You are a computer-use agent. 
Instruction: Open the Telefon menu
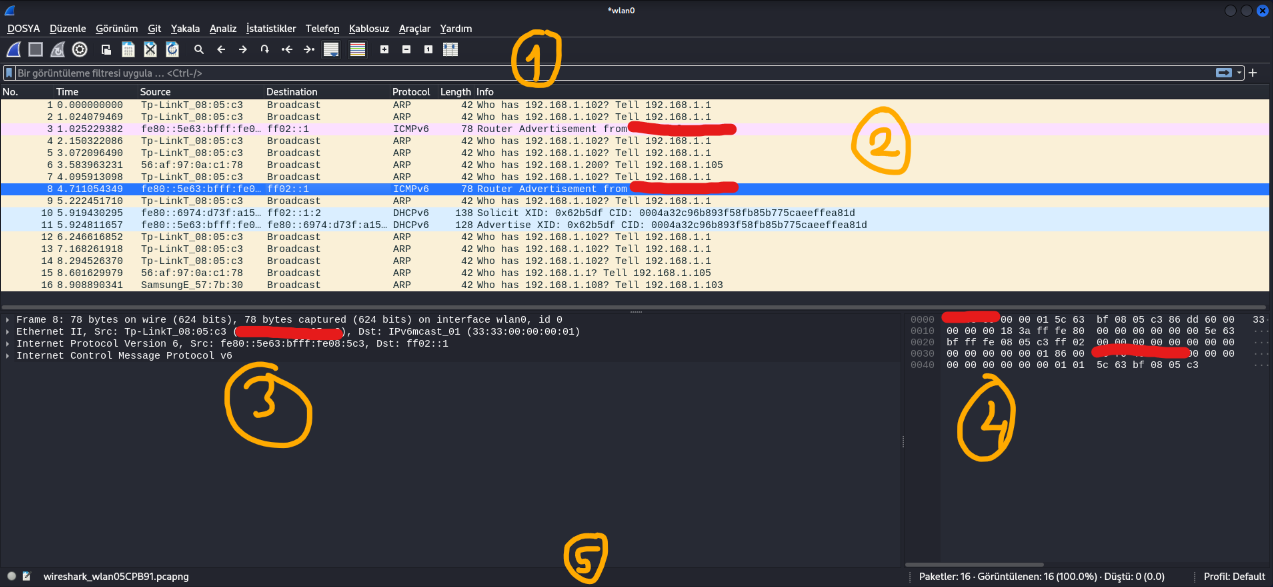[322, 28]
